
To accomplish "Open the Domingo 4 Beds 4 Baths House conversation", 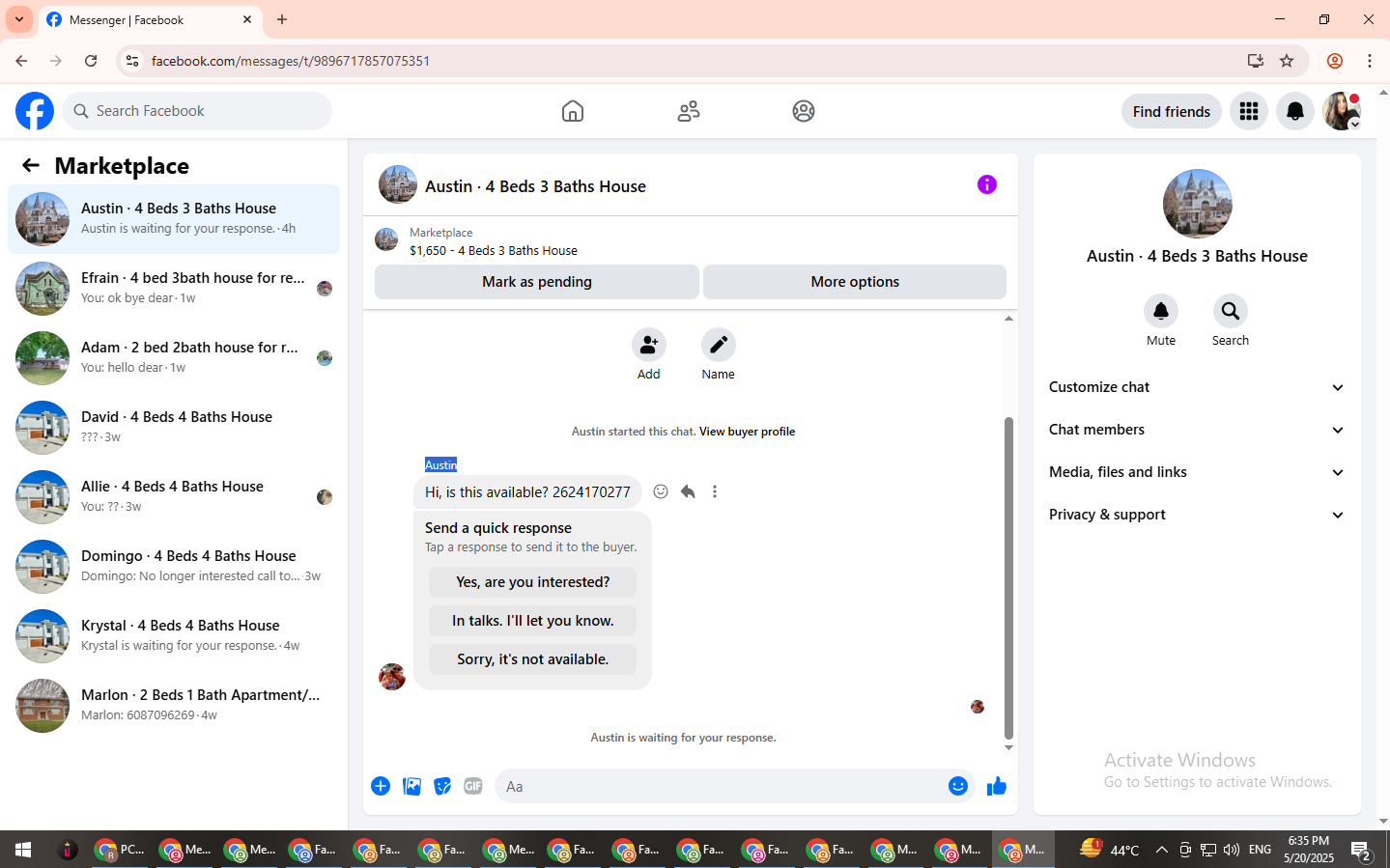I will 174,567.
